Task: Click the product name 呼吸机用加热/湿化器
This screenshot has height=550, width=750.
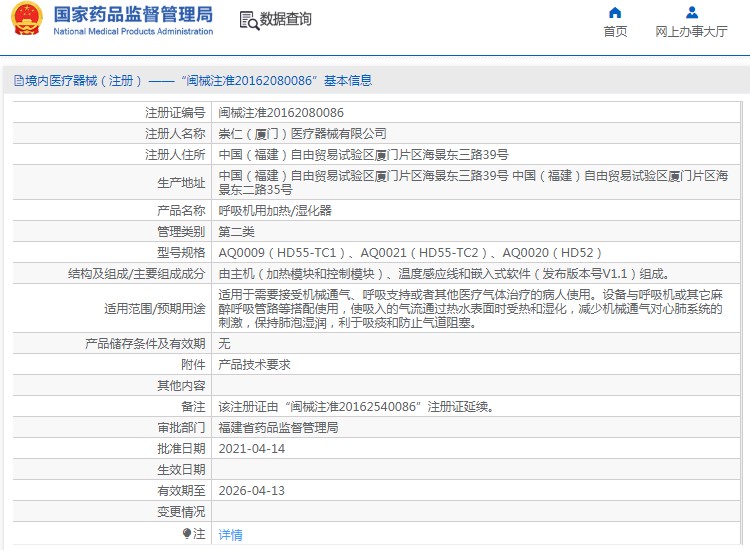Action: 275,211
